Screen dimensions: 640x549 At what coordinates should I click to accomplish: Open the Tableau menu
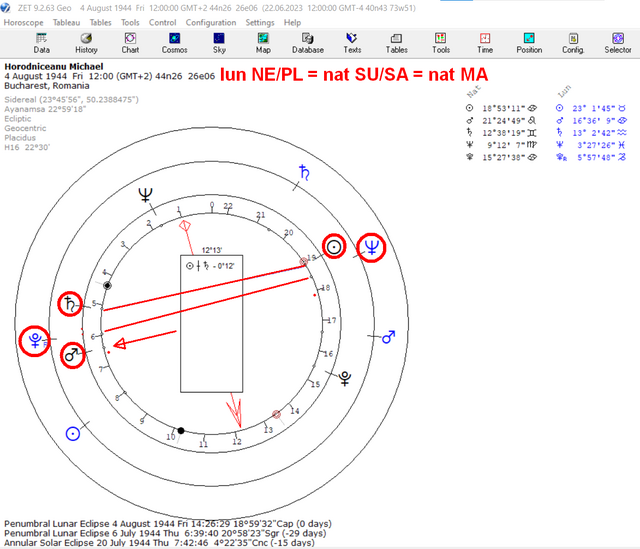click(66, 22)
